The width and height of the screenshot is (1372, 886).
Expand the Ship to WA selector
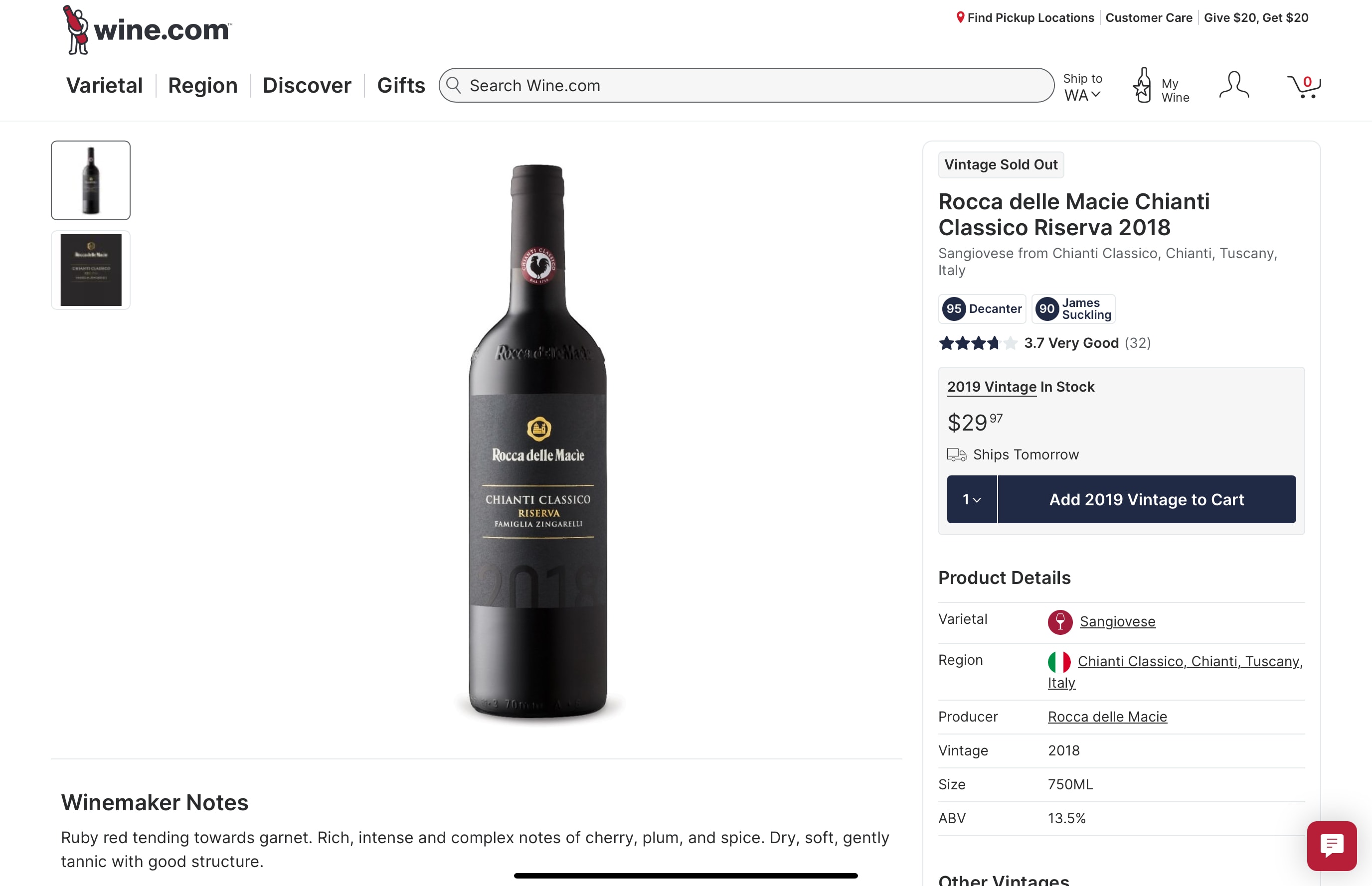click(1082, 87)
